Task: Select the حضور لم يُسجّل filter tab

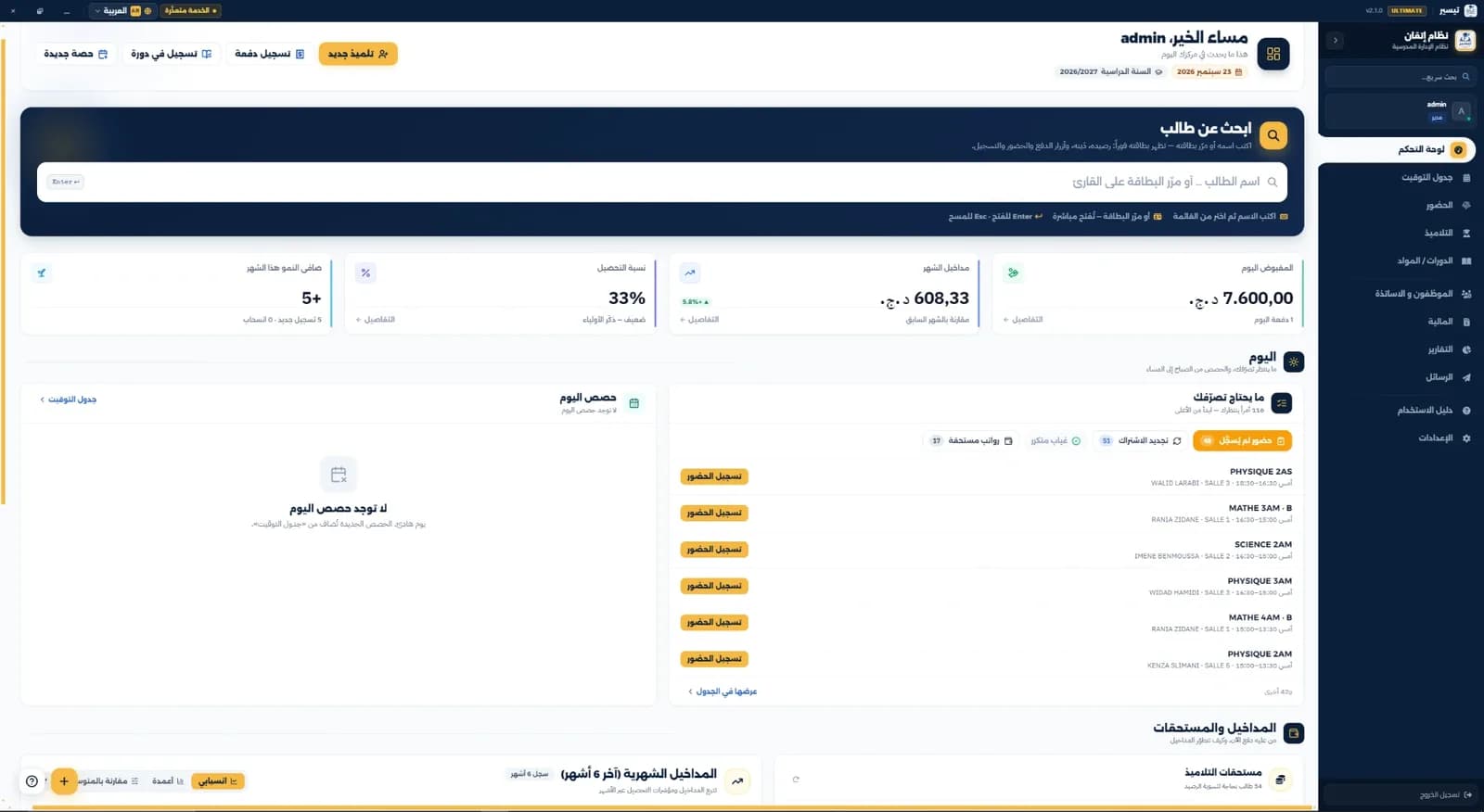Action: point(1243,441)
